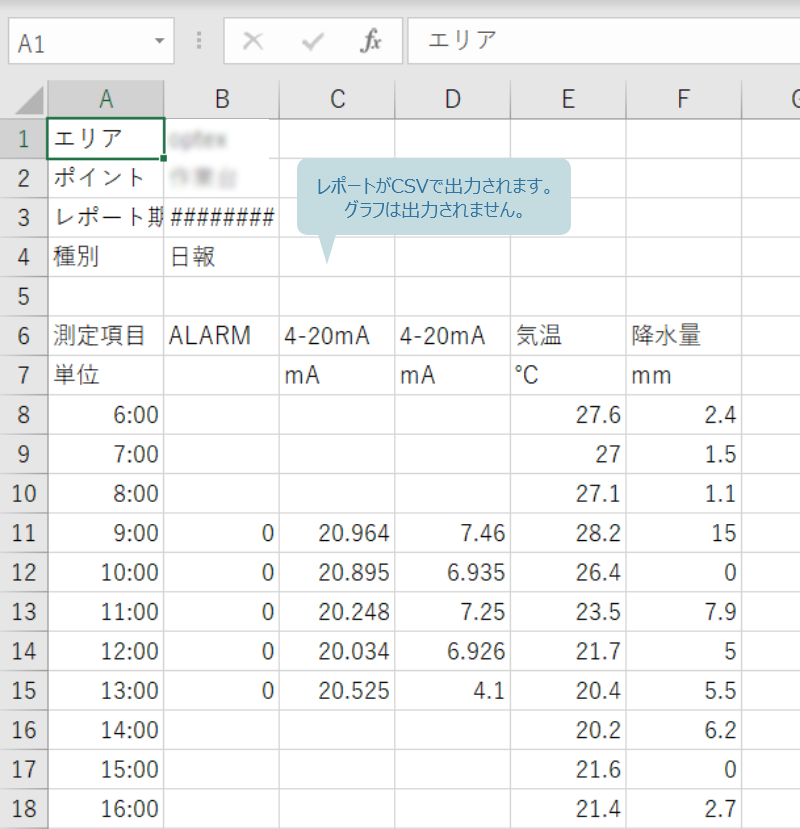This screenshot has height=829, width=800.
Task: Click cell with temperature 27.6
Action: pos(568,414)
